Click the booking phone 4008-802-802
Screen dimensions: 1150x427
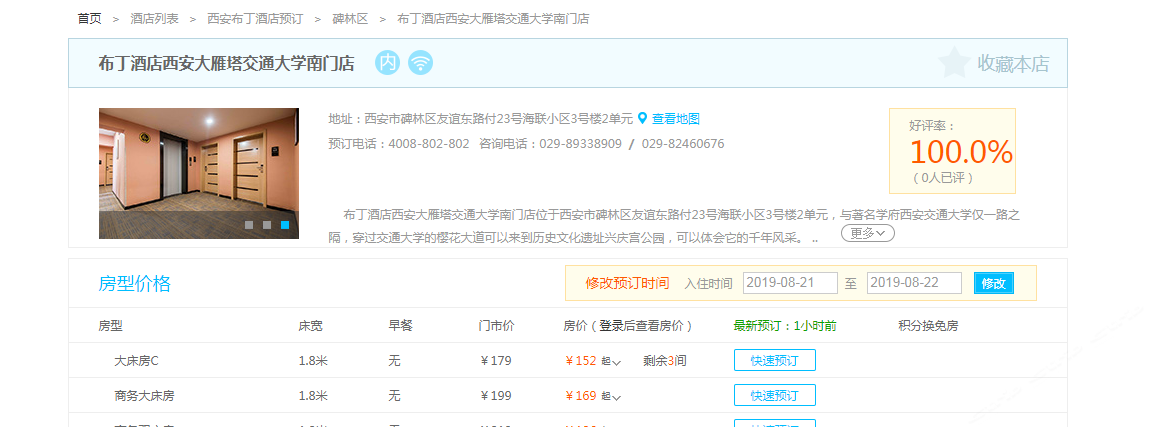[x=428, y=144]
